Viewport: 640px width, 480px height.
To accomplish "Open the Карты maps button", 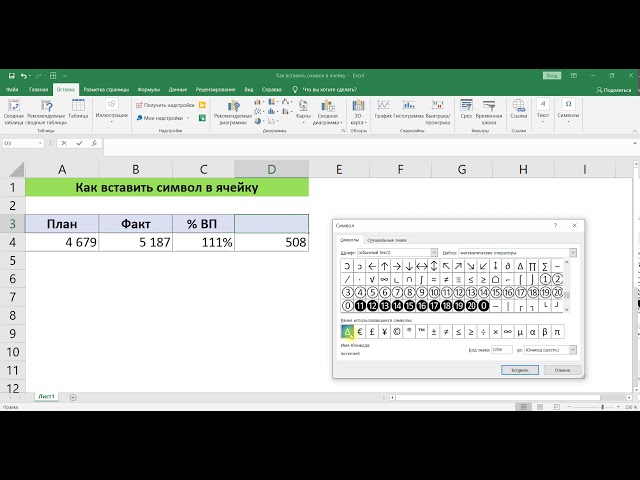I will click(x=303, y=109).
